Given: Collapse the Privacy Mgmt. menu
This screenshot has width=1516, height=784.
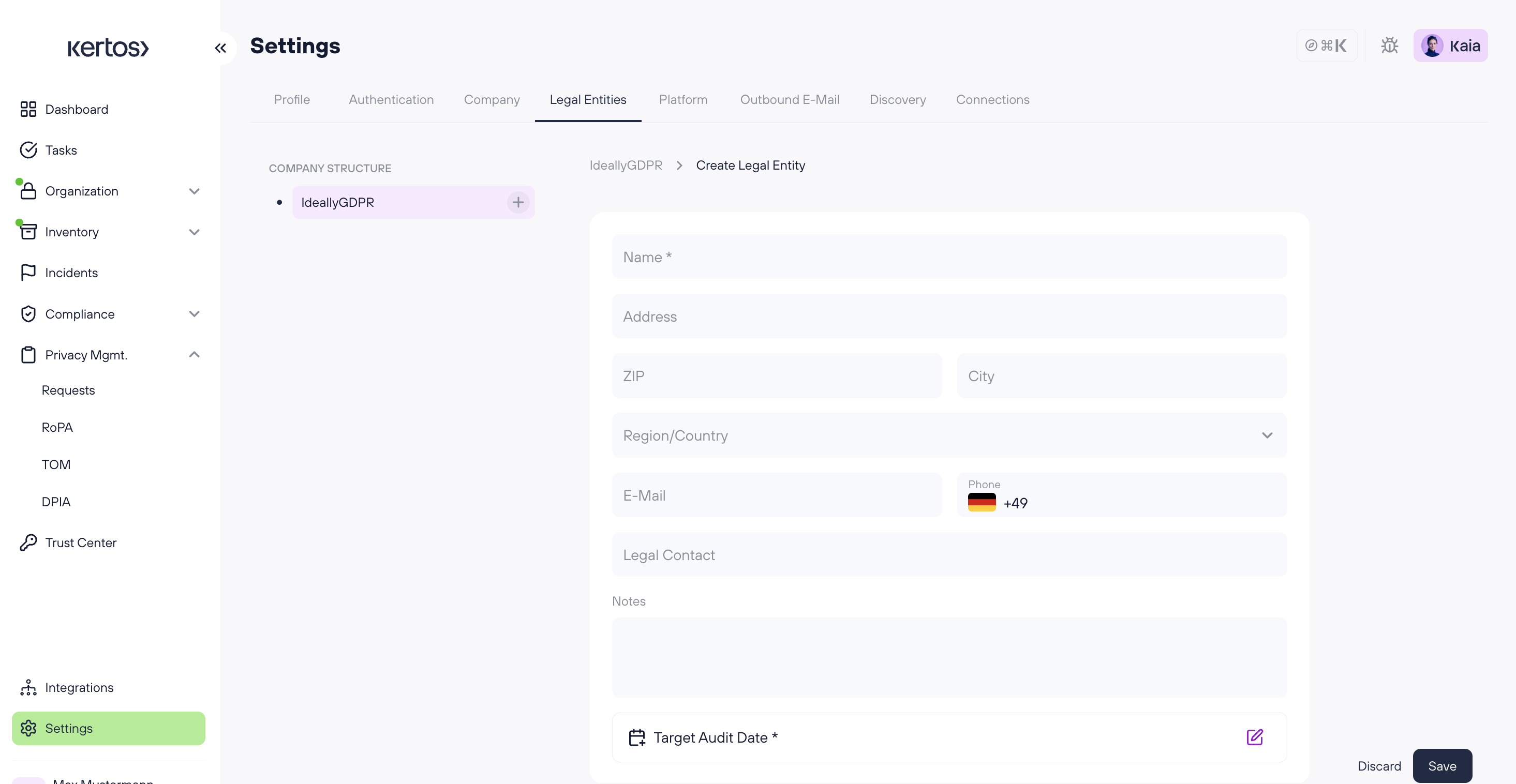Looking at the screenshot, I should pyautogui.click(x=194, y=355).
